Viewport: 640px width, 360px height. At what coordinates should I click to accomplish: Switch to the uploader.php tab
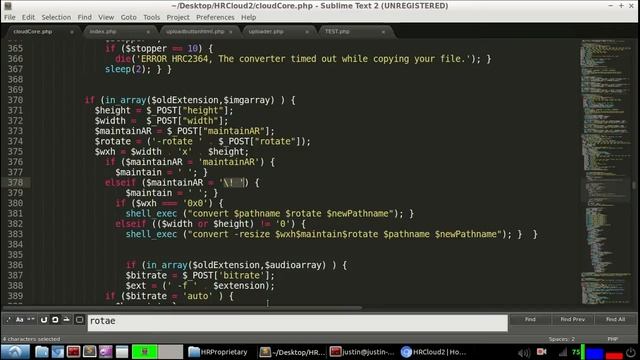pos(278,31)
